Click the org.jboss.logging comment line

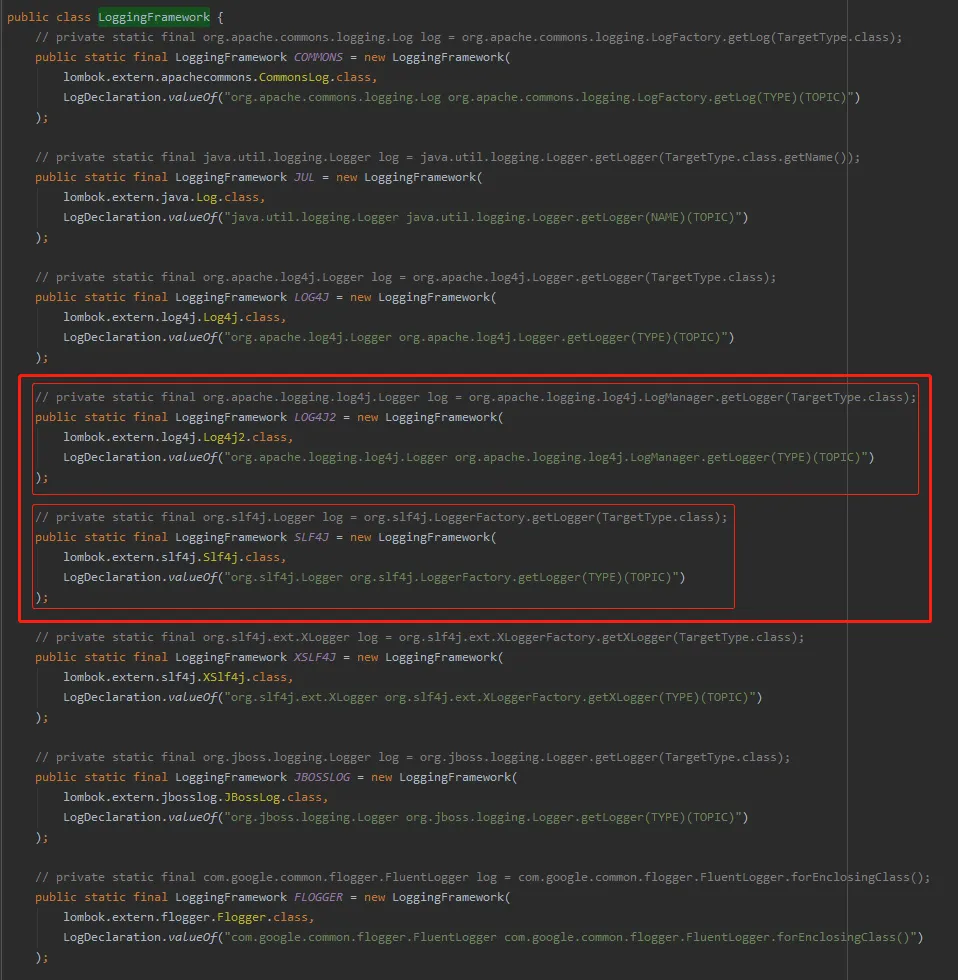point(412,757)
